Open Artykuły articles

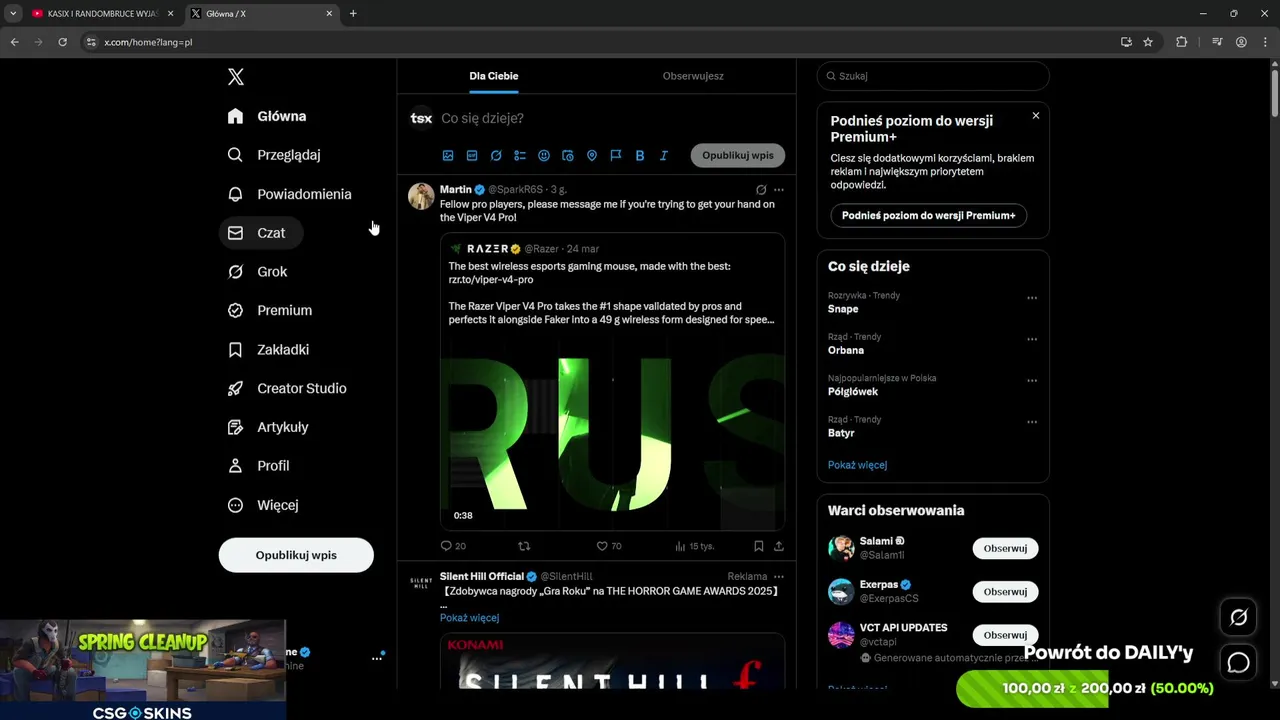268,427
